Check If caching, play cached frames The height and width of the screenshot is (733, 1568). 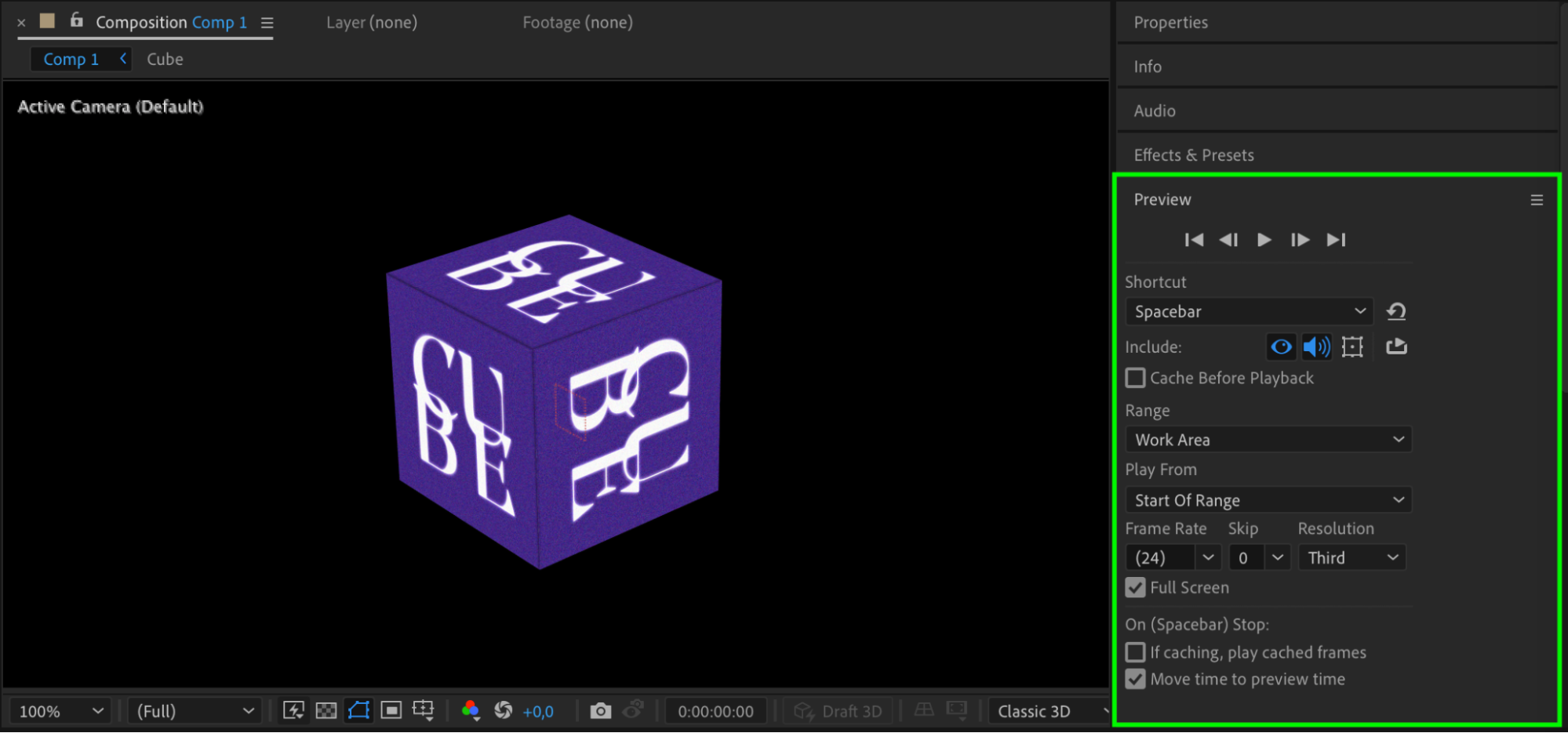[1135, 652]
